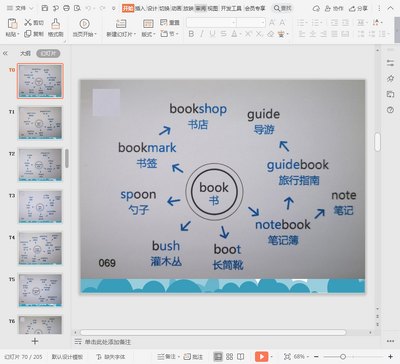
Task: Click the star/pin icon in right sidebar
Action: coord(390,79)
